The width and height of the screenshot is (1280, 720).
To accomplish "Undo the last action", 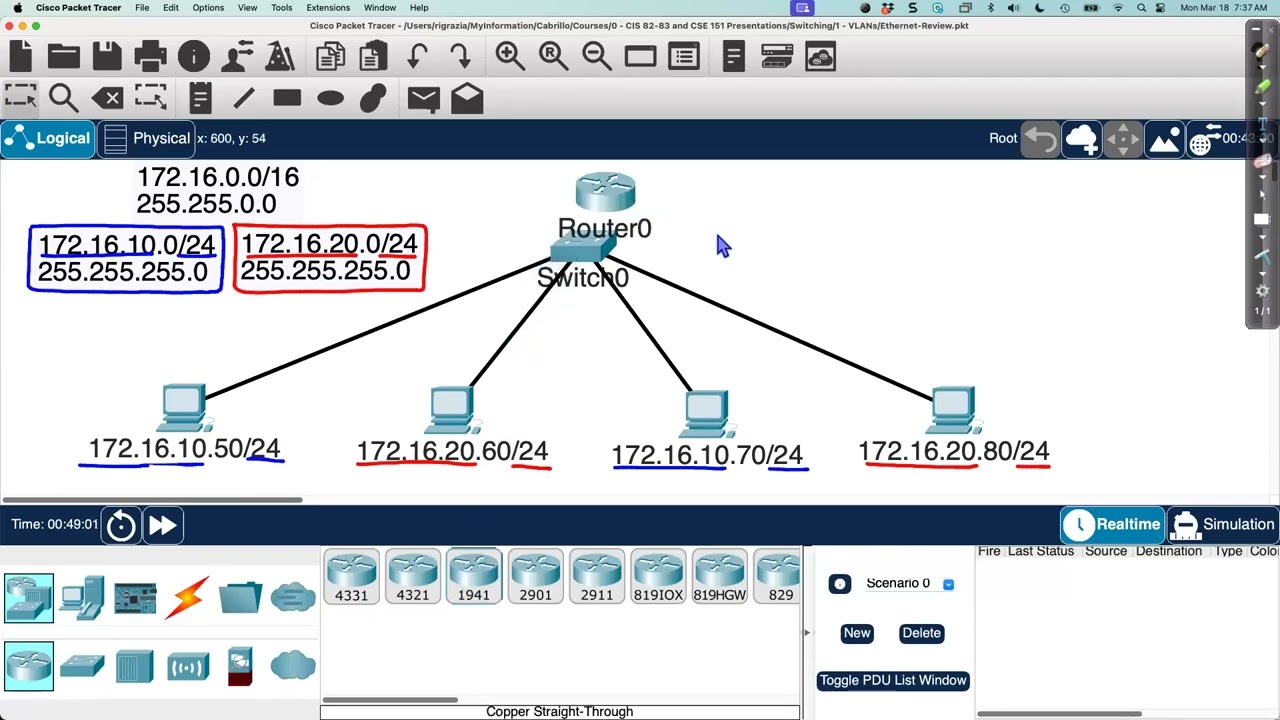I will click(x=417, y=57).
